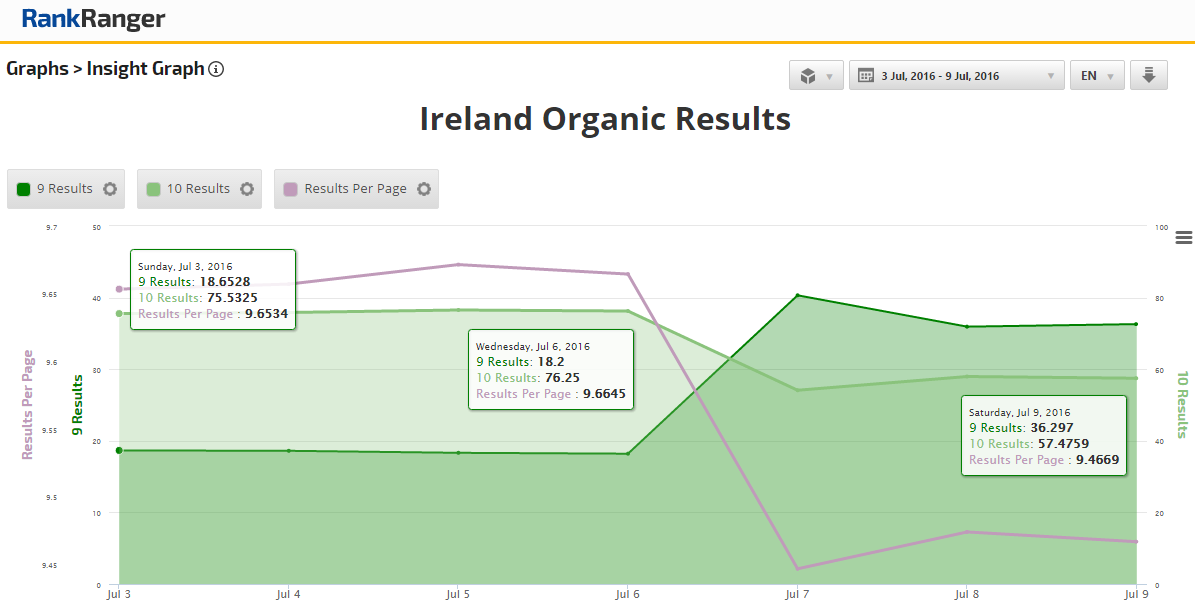This screenshot has height=609, width=1195.
Task: Click the calendar icon in date picker
Action: 865,76
